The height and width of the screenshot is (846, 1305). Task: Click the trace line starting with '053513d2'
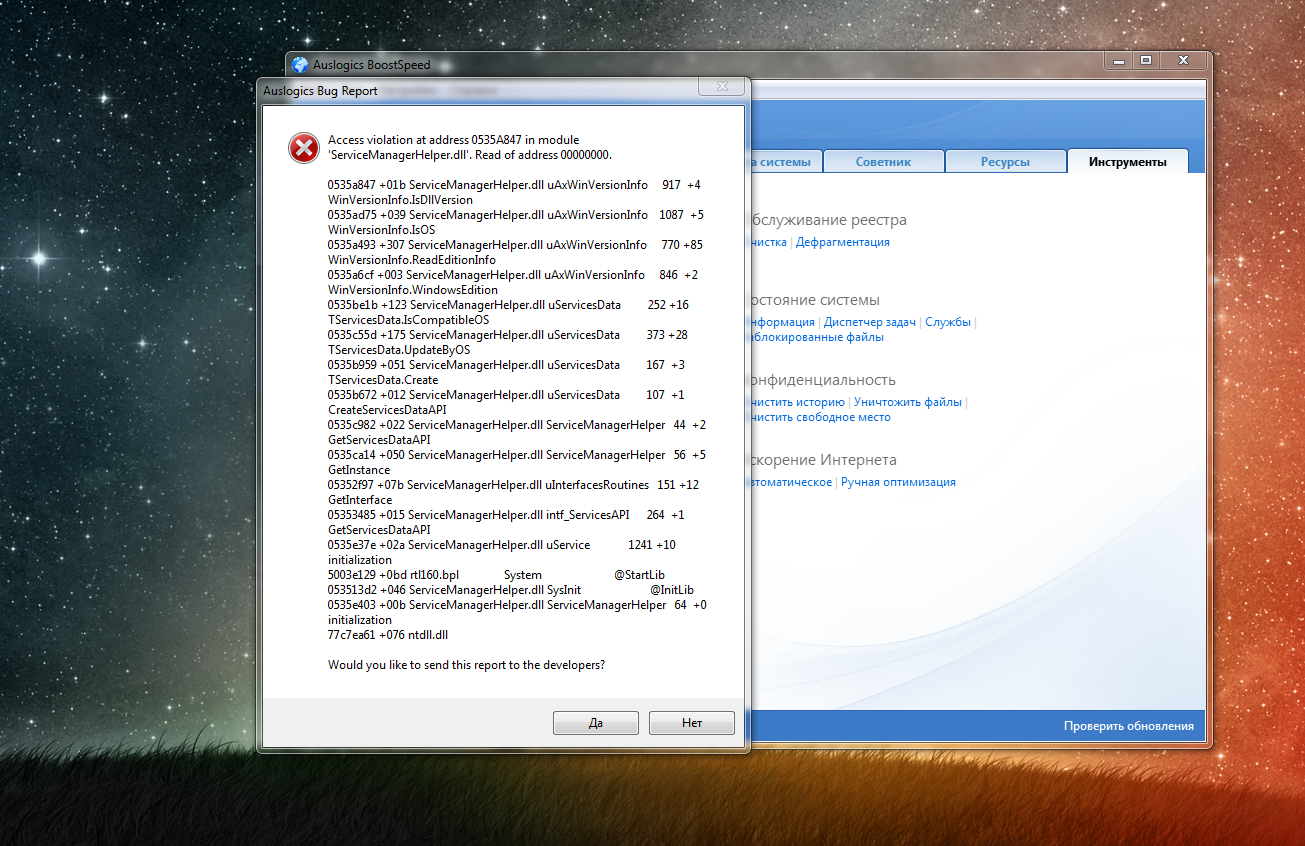point(511,590)
